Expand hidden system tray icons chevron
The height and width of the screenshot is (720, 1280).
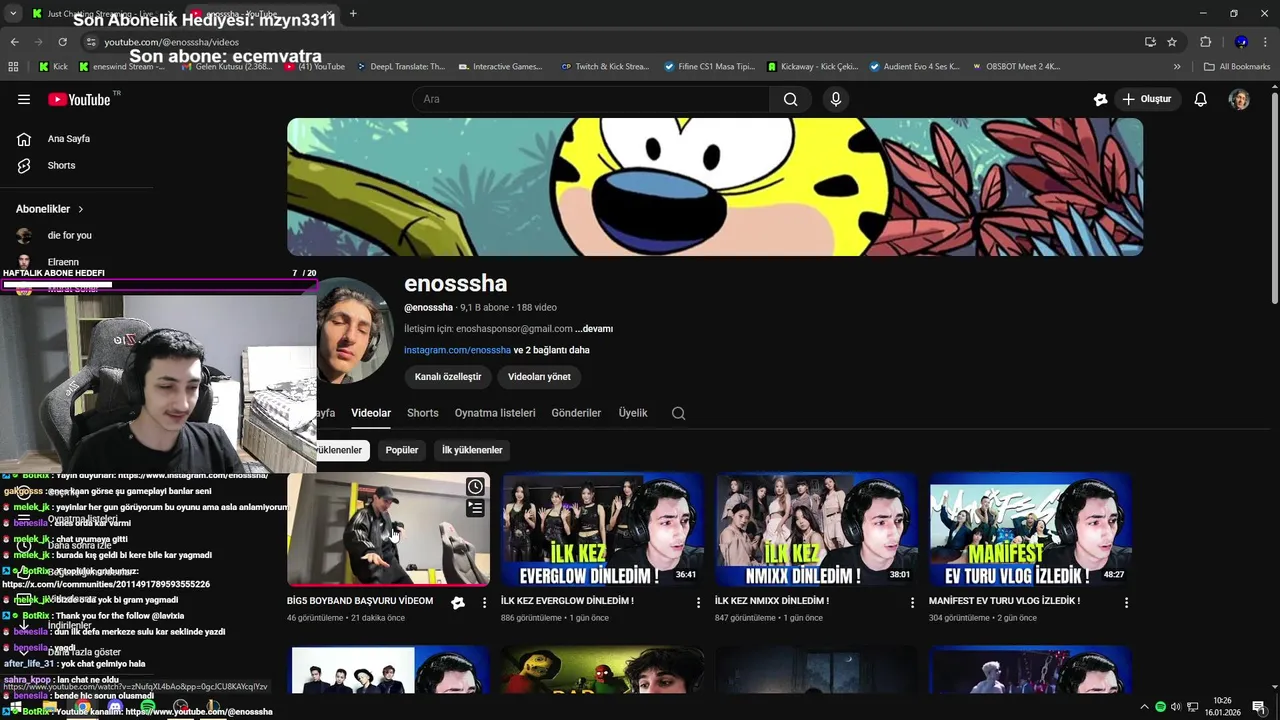click(x=1144, y=707)
